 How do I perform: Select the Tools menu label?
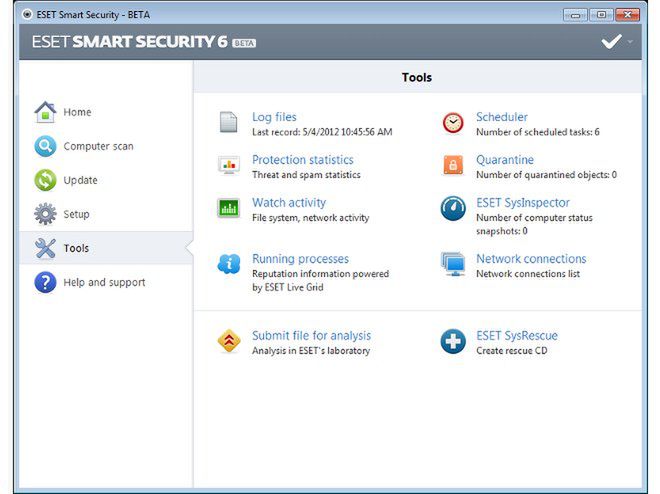[x=76, y=248]
